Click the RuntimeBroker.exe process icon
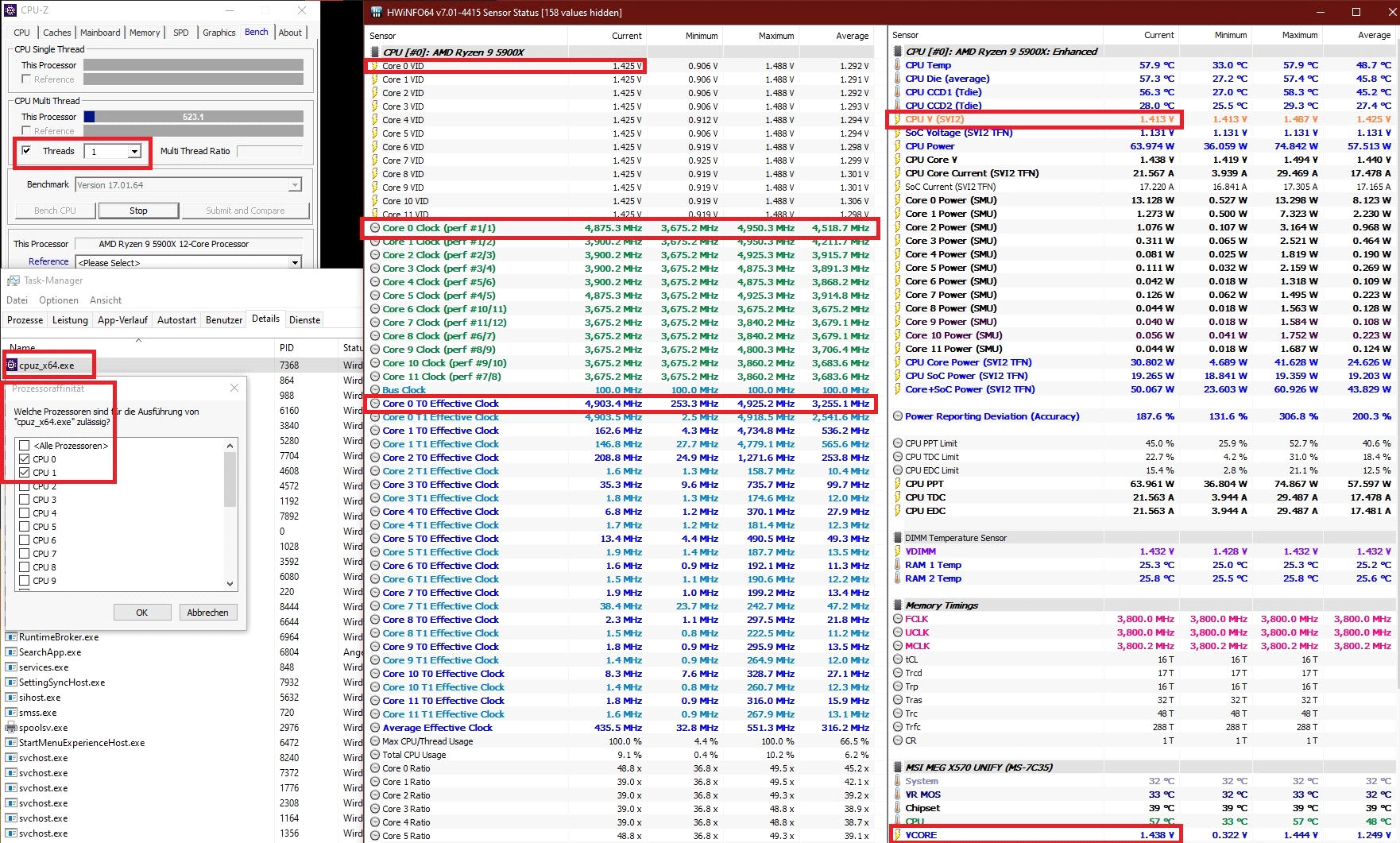 pyautogui.click(x=12, y=637)
